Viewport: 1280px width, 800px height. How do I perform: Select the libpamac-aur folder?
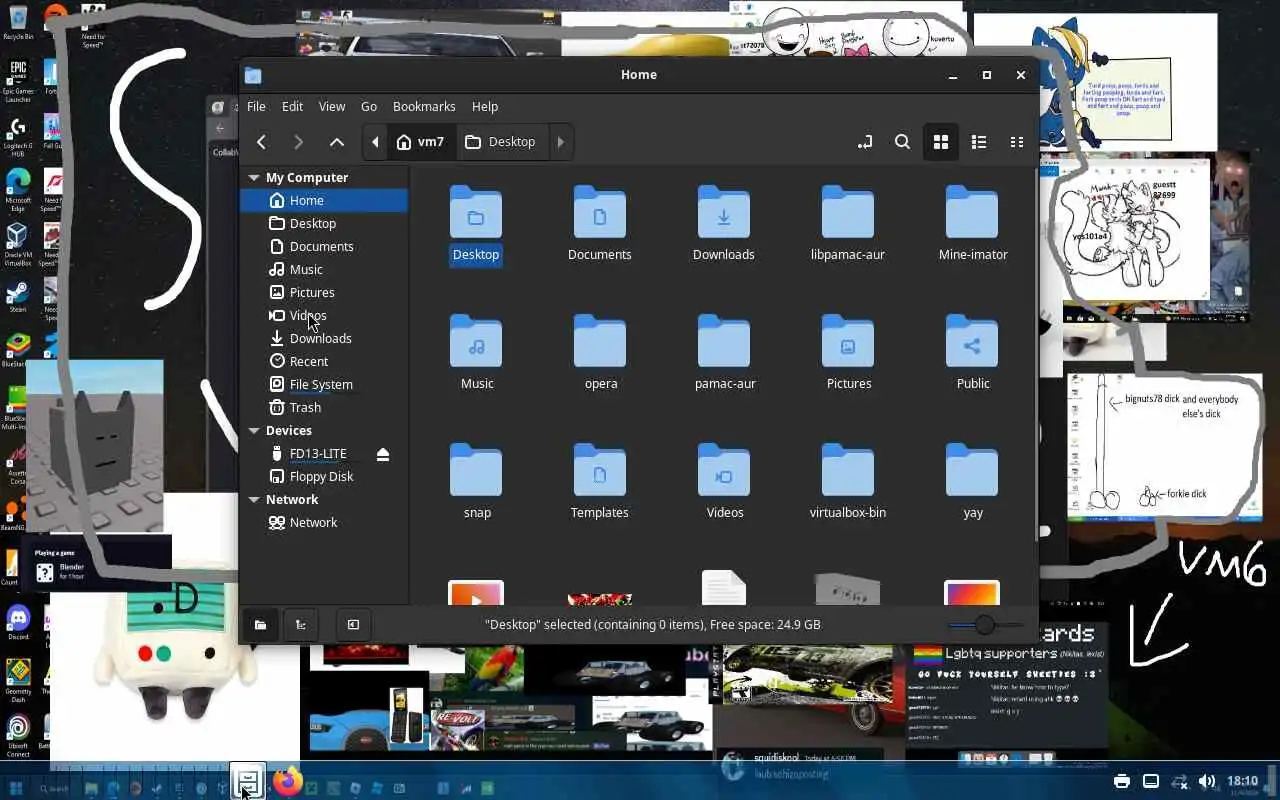848,224
